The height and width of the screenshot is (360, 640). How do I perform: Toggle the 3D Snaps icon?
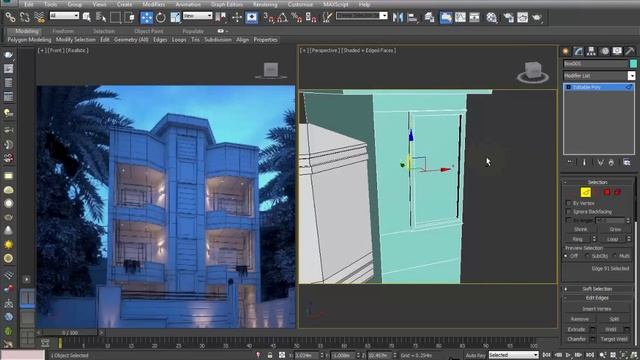(269, 17)
